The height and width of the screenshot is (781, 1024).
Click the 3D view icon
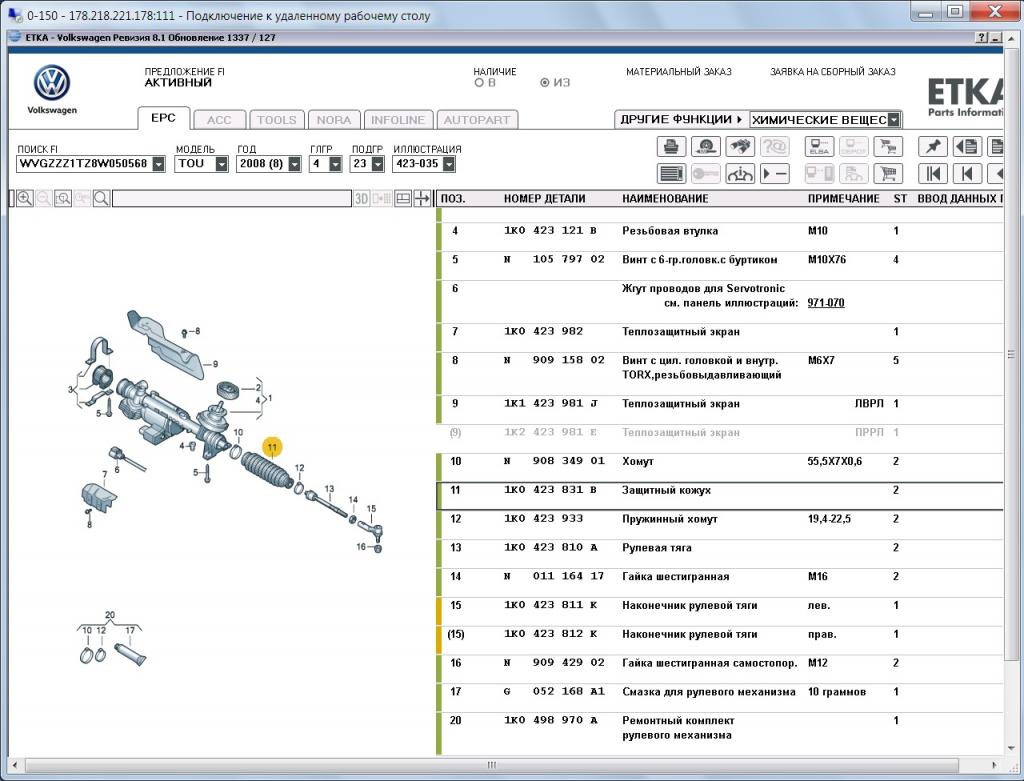pyautogui.click(x=361, y=199)
